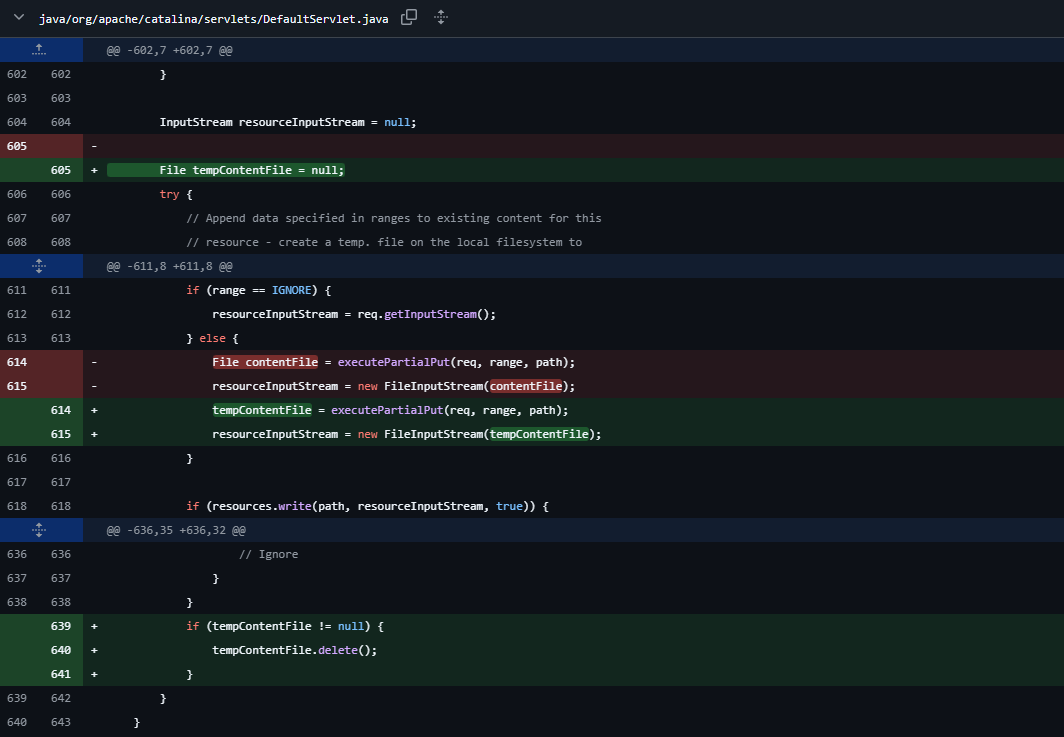Expand hidden lines at -636,35 hunk
Screen dimensions: 1064x737
pyautogui.click(x=39, y=530)
